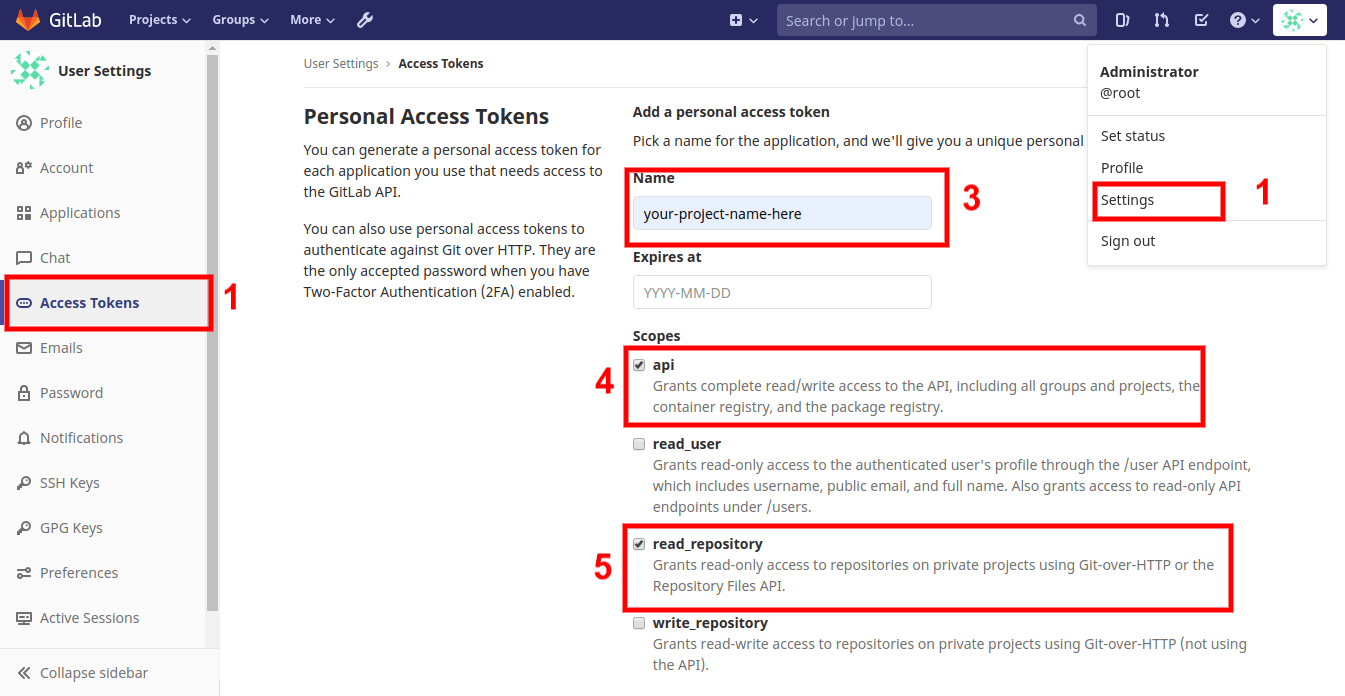The height and width of the screenshot is (696, 1345).
Task: Enable the read_user scope checkbox
Action: pos(639,444)
